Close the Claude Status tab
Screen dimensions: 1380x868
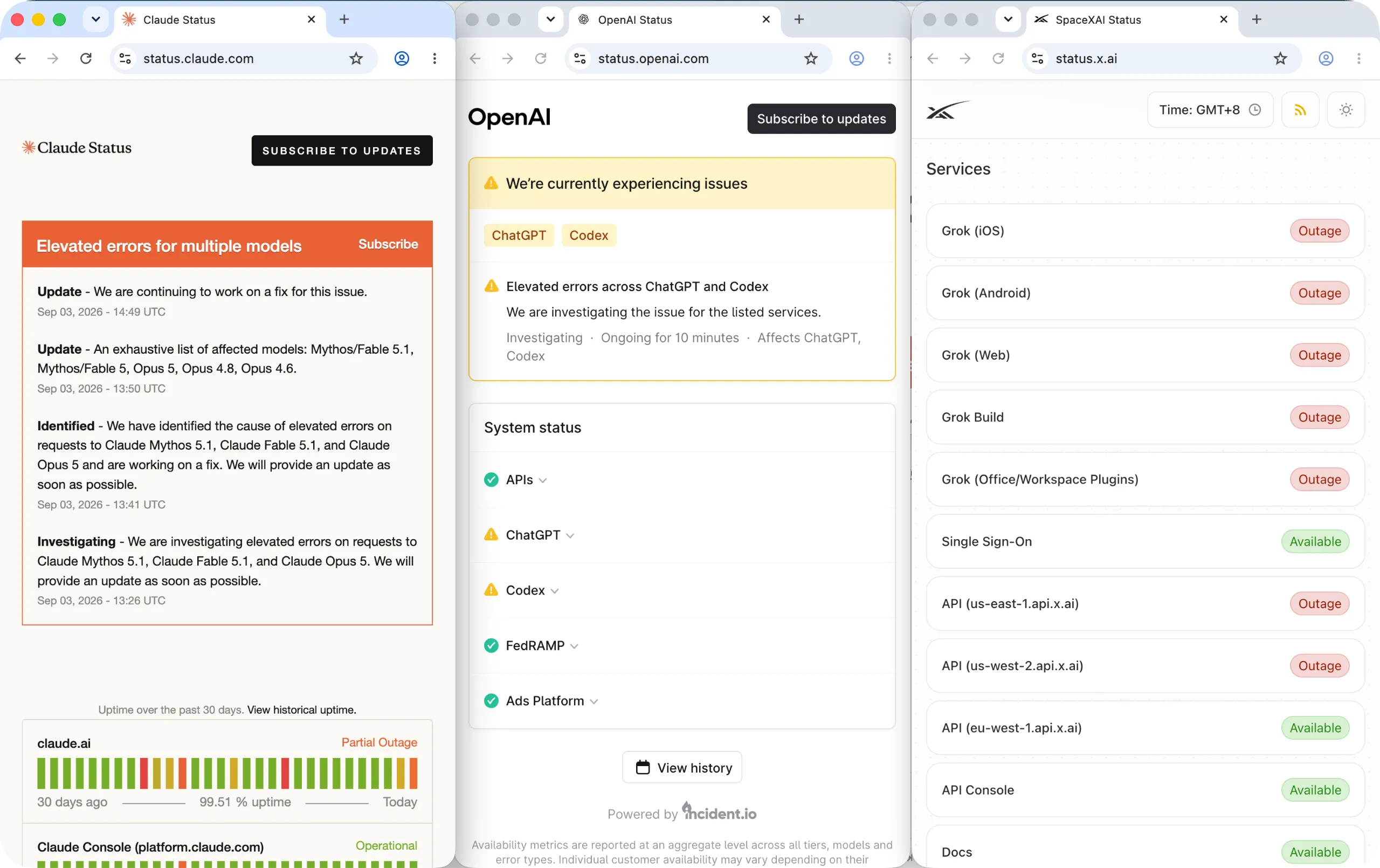pyautogui.click(x=311, y=19)
